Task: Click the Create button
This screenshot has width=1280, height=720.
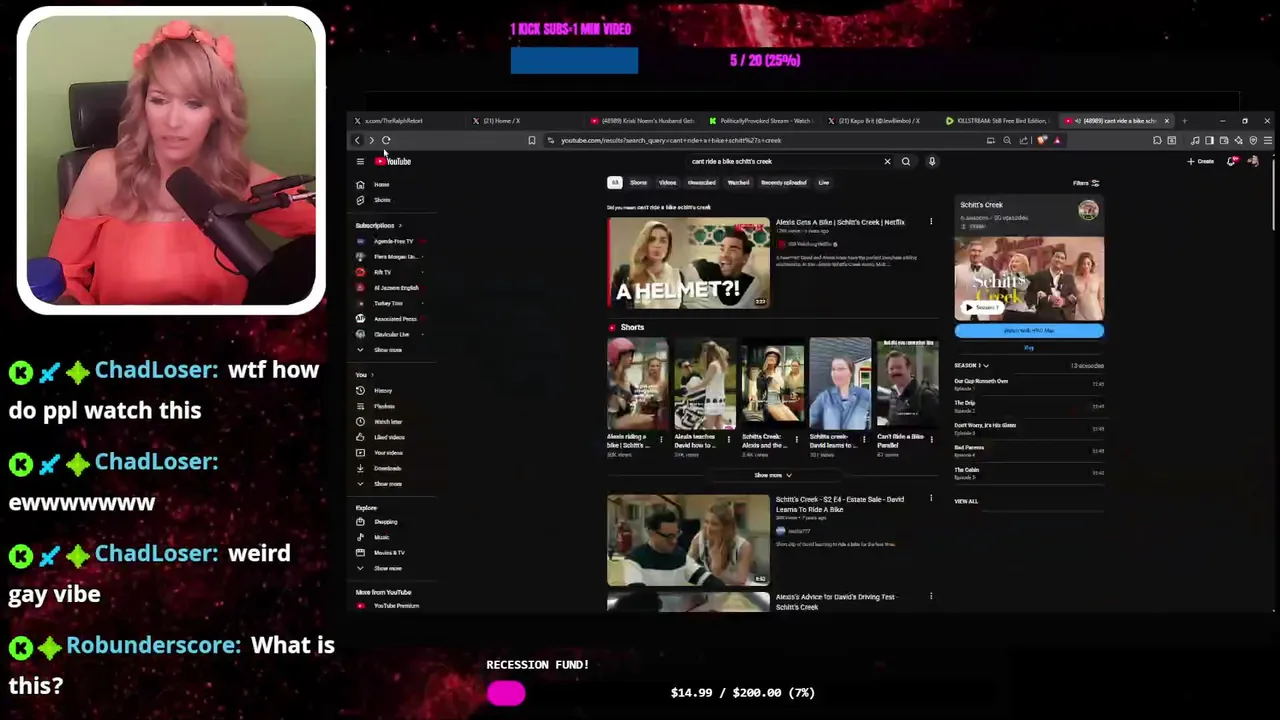Action: tap(1201, 161)
